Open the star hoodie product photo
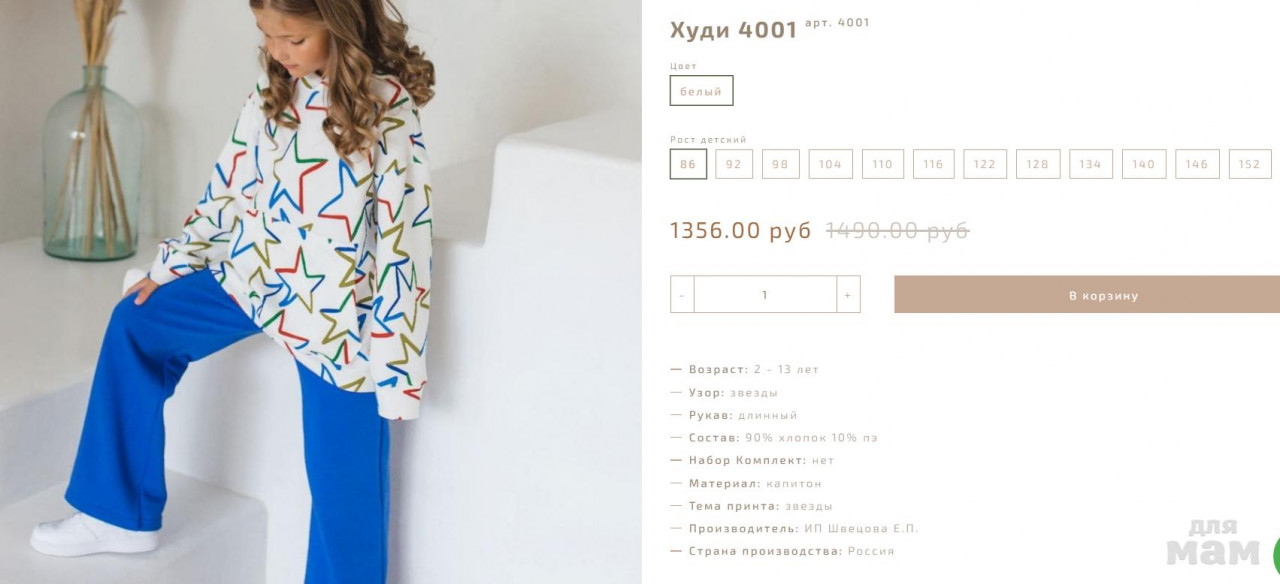This screenshot has width=1280, height=584. click(320, 292)
